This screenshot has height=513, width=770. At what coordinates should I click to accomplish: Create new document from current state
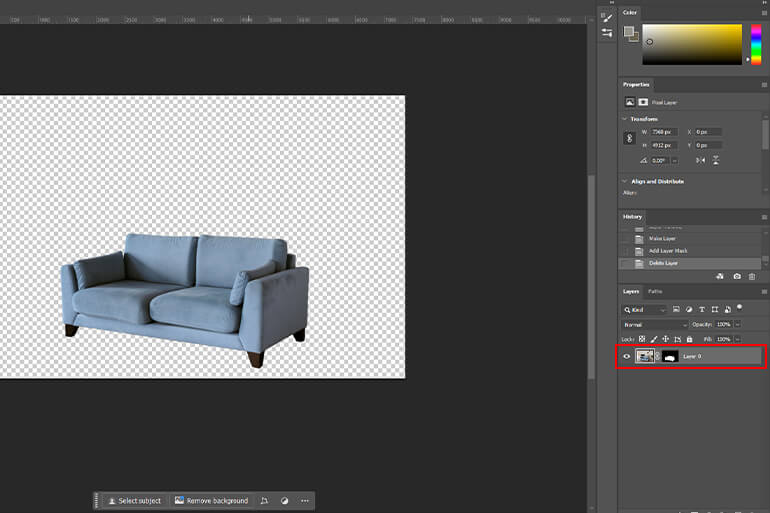(720, 277)
